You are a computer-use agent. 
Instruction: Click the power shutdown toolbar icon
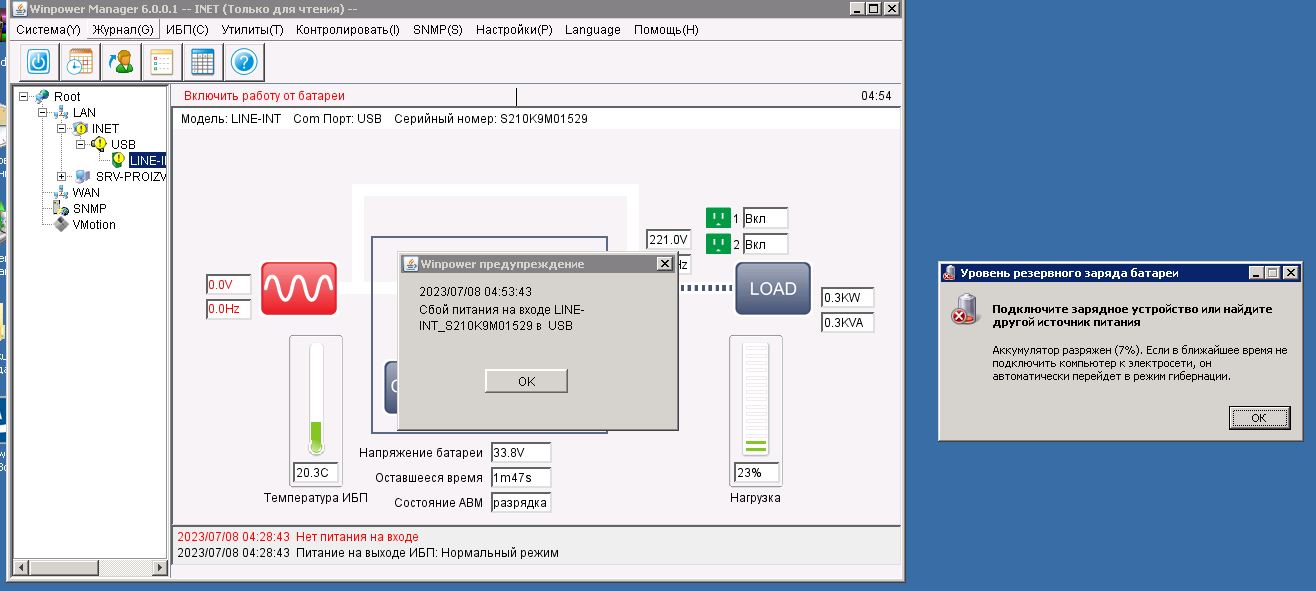point(38,62)
